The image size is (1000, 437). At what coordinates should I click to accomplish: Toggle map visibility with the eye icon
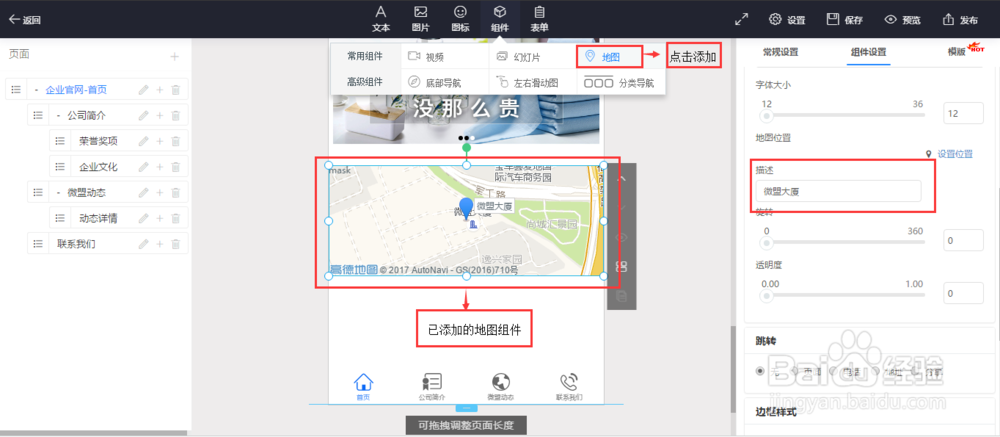(x=622, y=237)
